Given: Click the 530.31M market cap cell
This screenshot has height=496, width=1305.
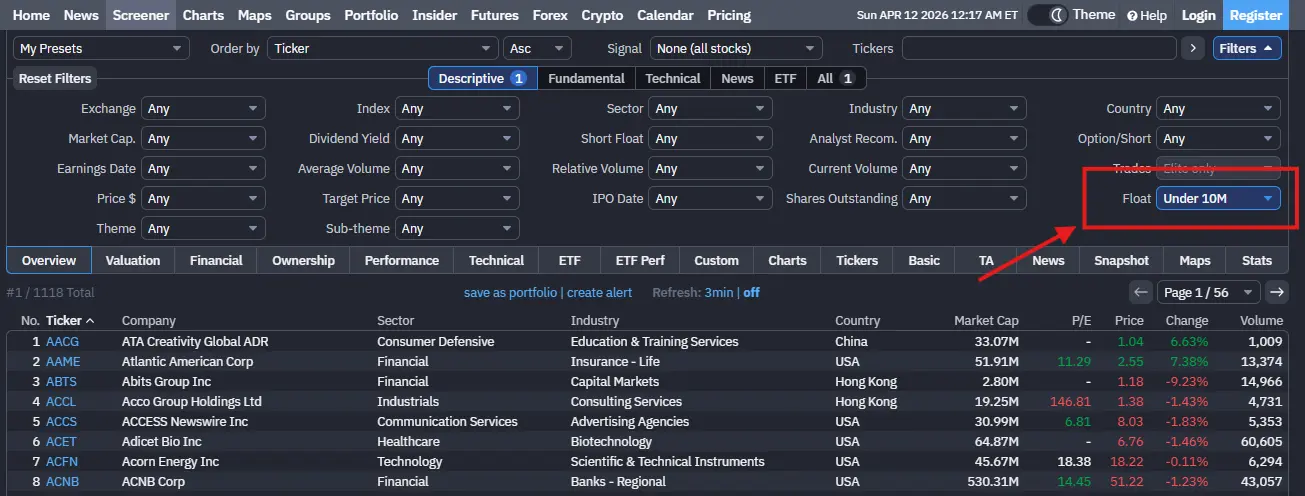Looking at the screenshot, I should click(x=993, y=481).
